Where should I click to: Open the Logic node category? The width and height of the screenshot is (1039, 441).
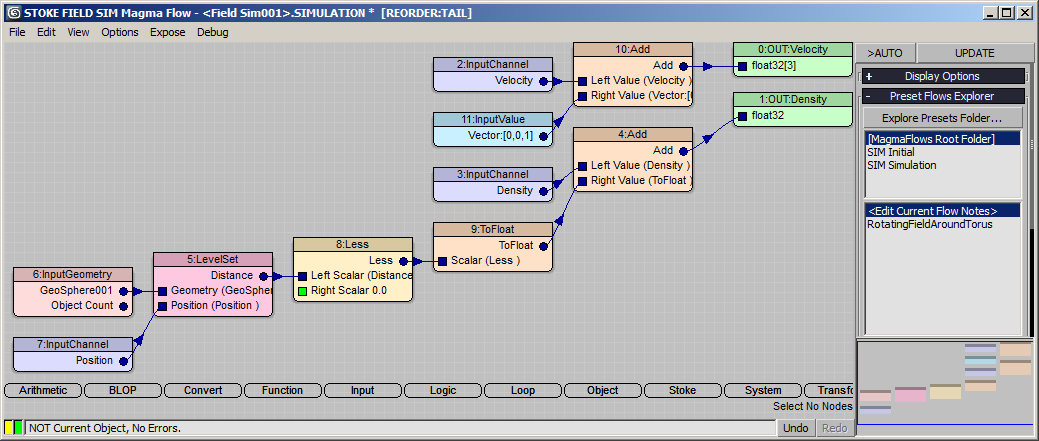click(443, 391)
